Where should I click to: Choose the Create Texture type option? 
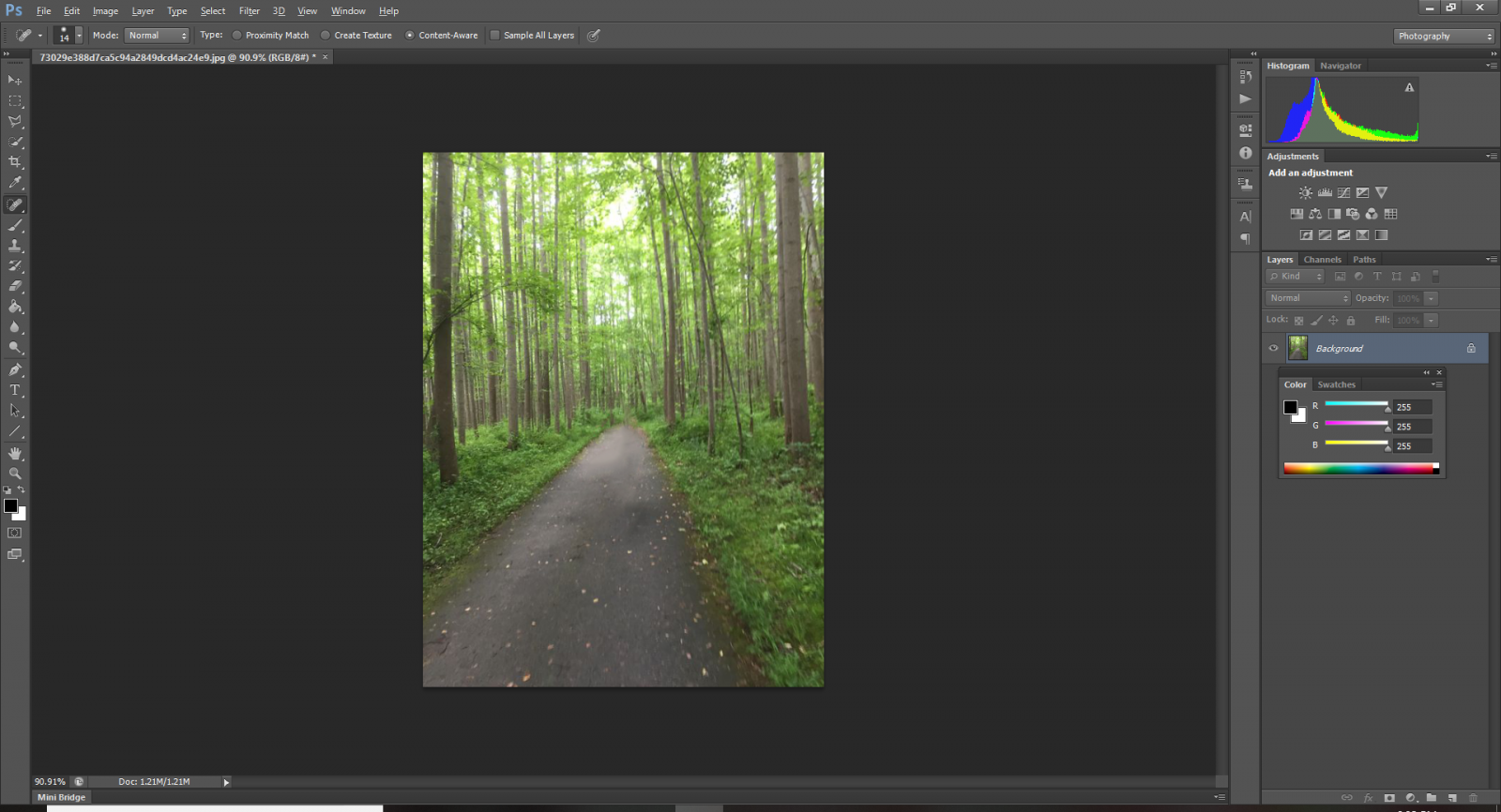[326, 36]
